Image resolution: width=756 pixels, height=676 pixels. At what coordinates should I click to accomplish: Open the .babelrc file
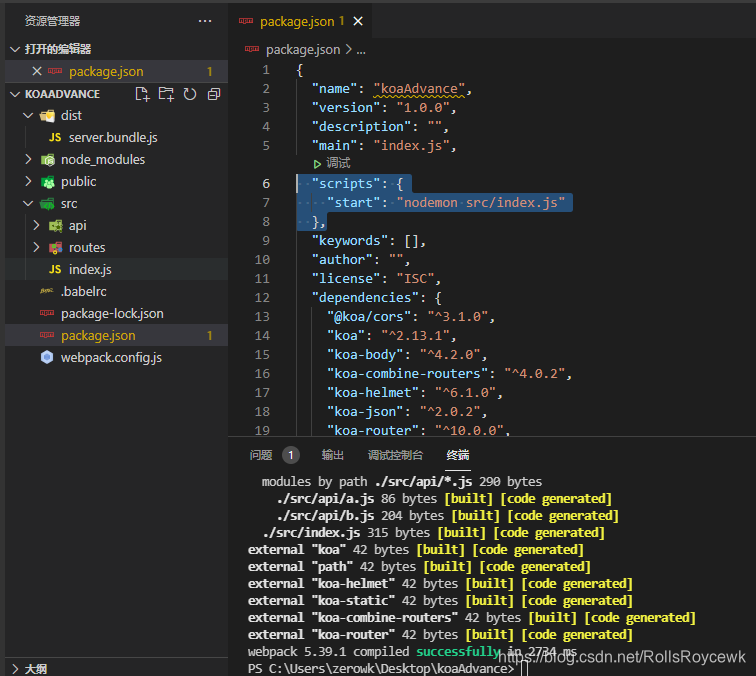click(x=83, y=292)
